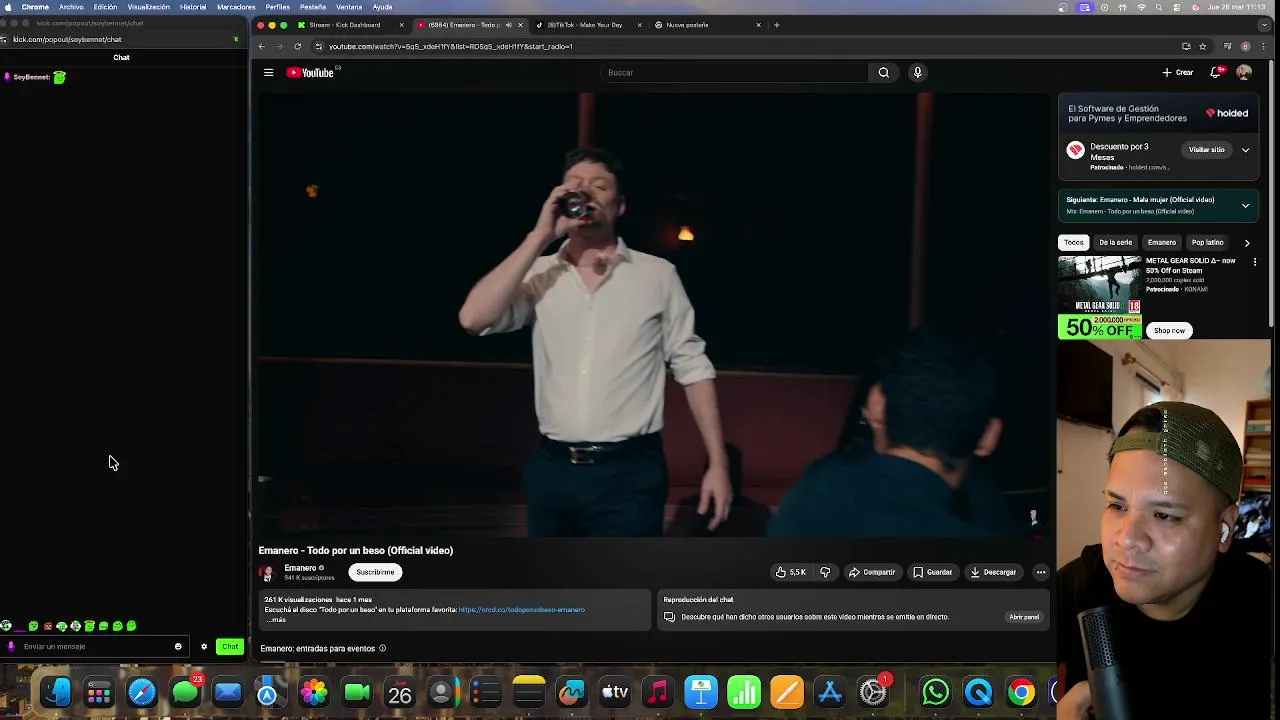Image resolution: width=1280 pixels, height=720 pixels.
Task: Like the Emanero video
Action: tap(790, 572)
